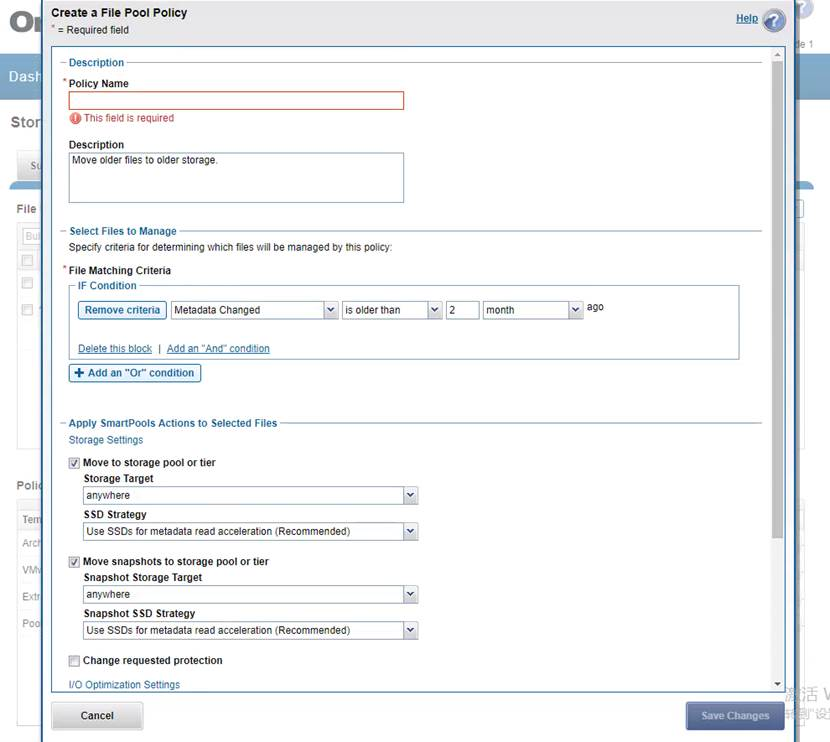Click the Remove criteria button
The image size is (830, 742).
point(122,310)
